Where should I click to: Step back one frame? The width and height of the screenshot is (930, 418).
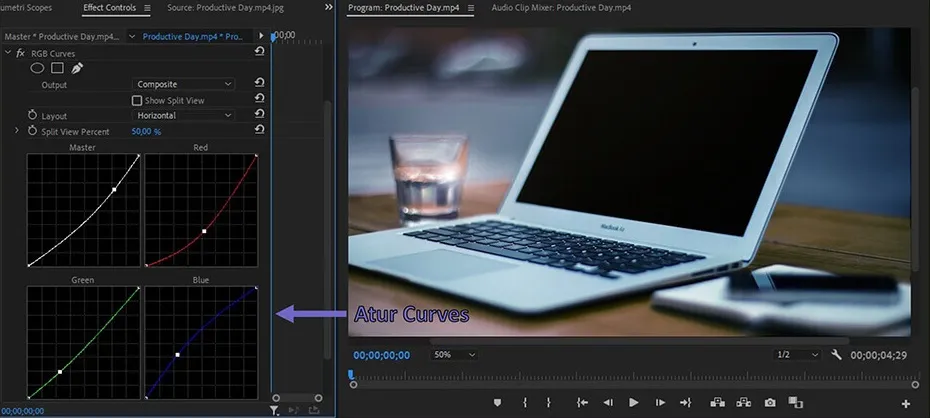(x=608, y=403)
